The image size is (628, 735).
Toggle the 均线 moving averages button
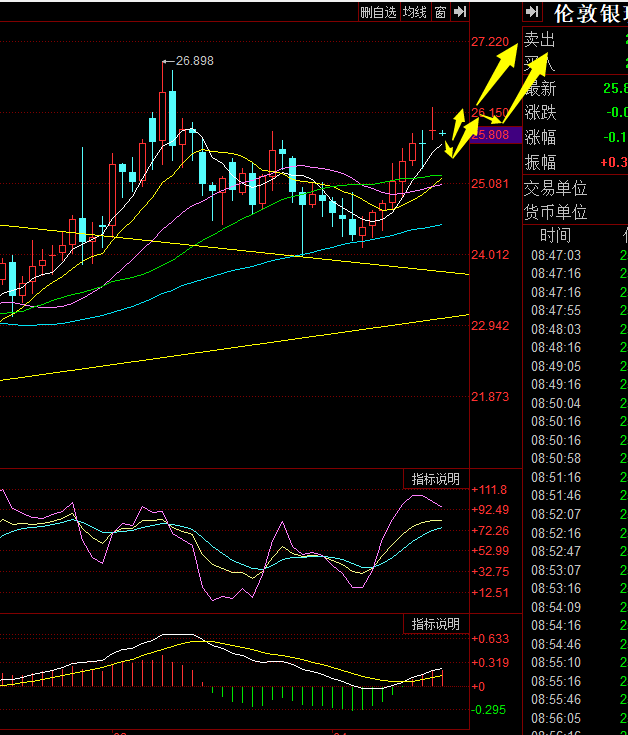[x=415, y=12]
